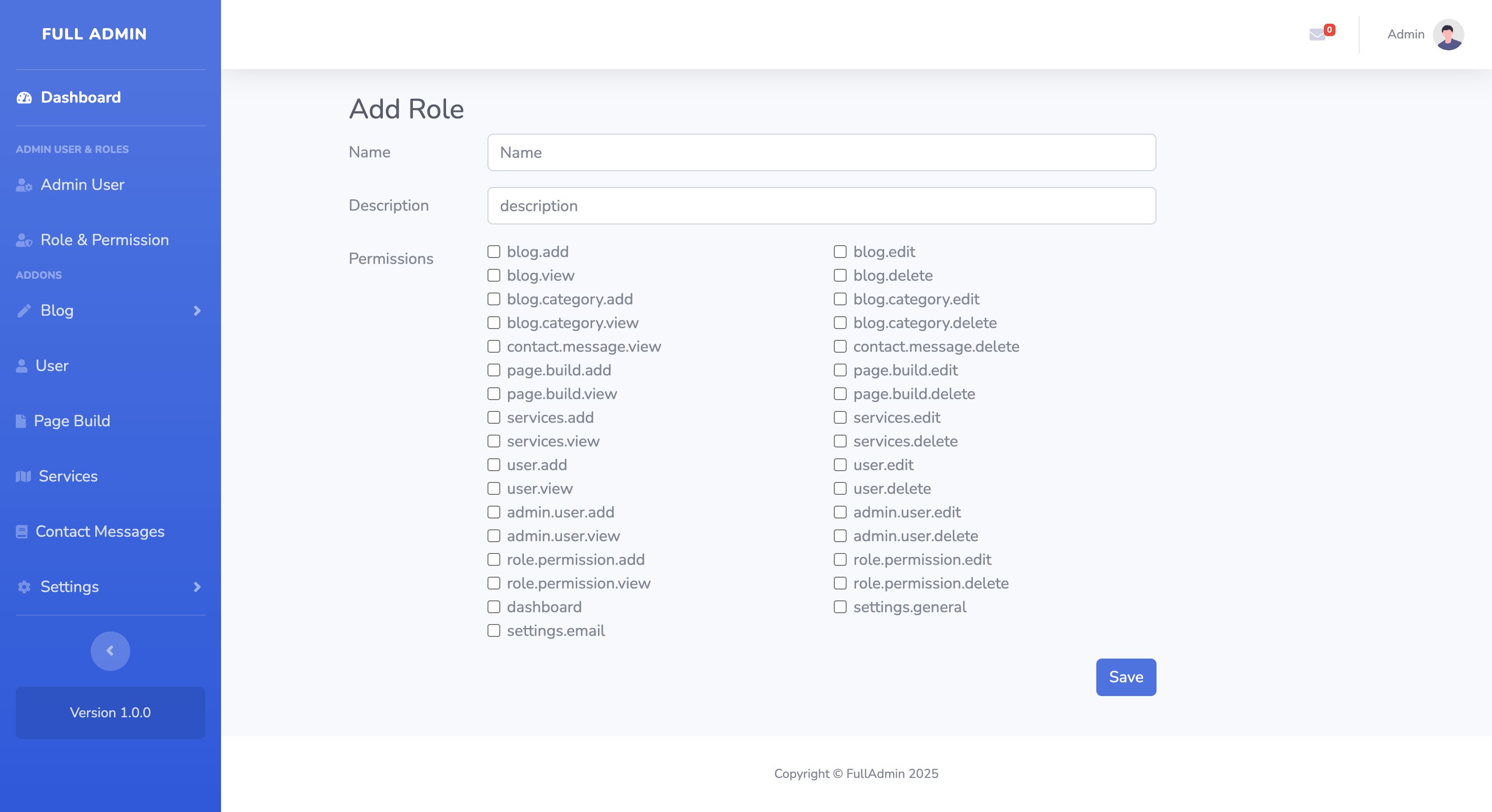This screenshot has width=1492, height=812.
Task: Click the Settings gear icon in sidebar
Action: tap(24, 587)
